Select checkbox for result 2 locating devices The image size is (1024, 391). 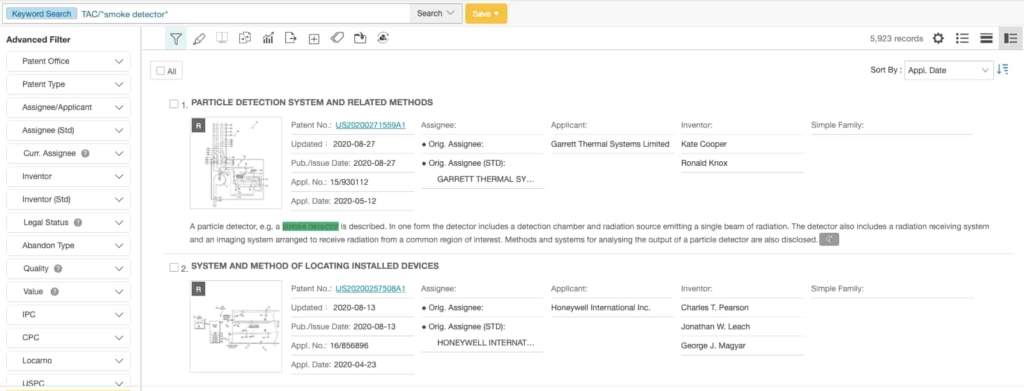pos(174,267)
